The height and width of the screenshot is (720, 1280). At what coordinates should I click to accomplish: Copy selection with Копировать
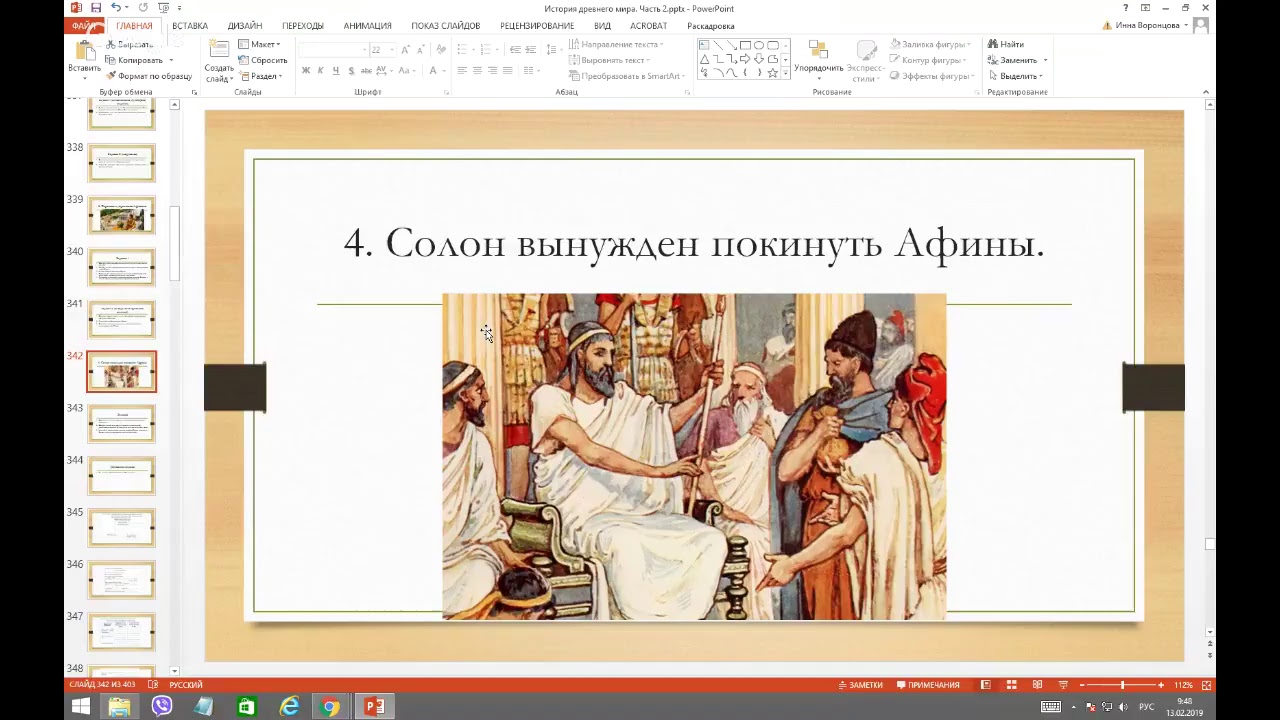pos(133,60)
